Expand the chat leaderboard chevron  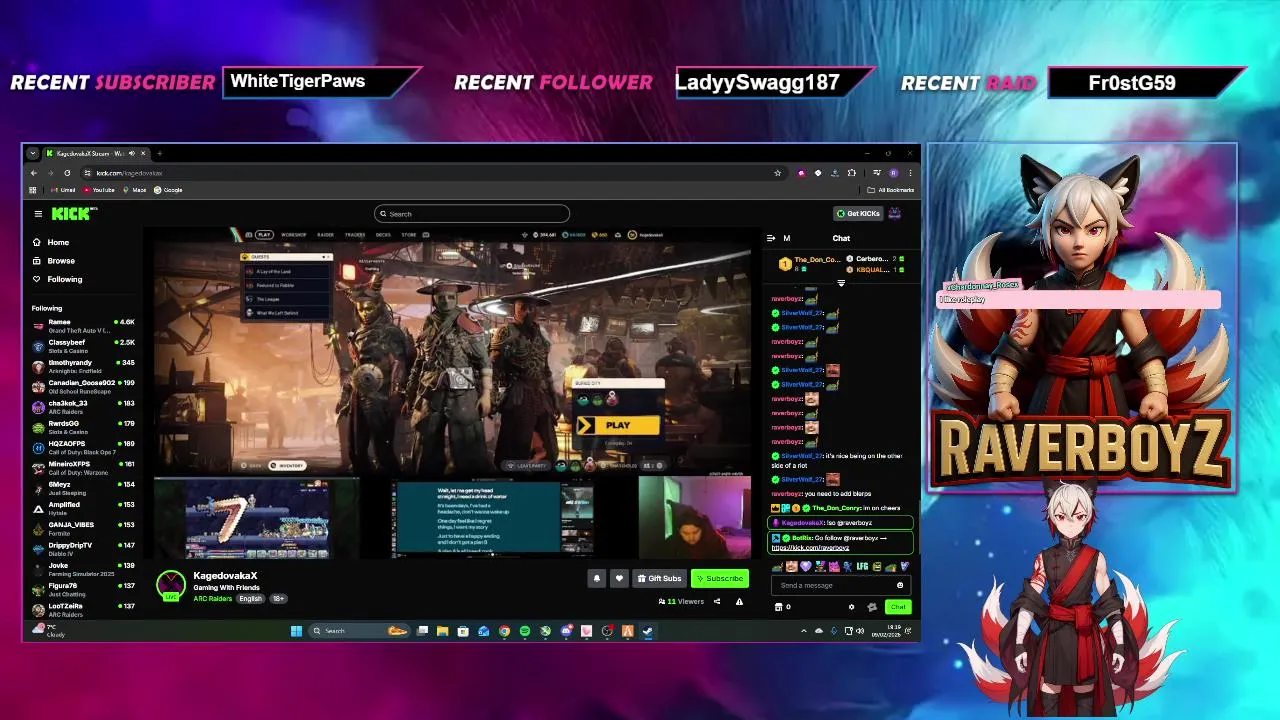tap(841, 283)
